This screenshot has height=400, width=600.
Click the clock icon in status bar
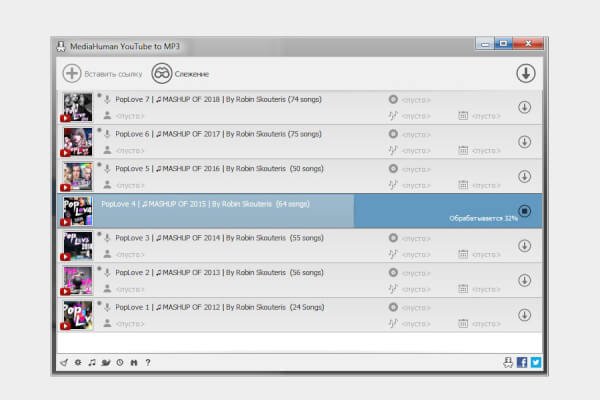tap(120, 362)
